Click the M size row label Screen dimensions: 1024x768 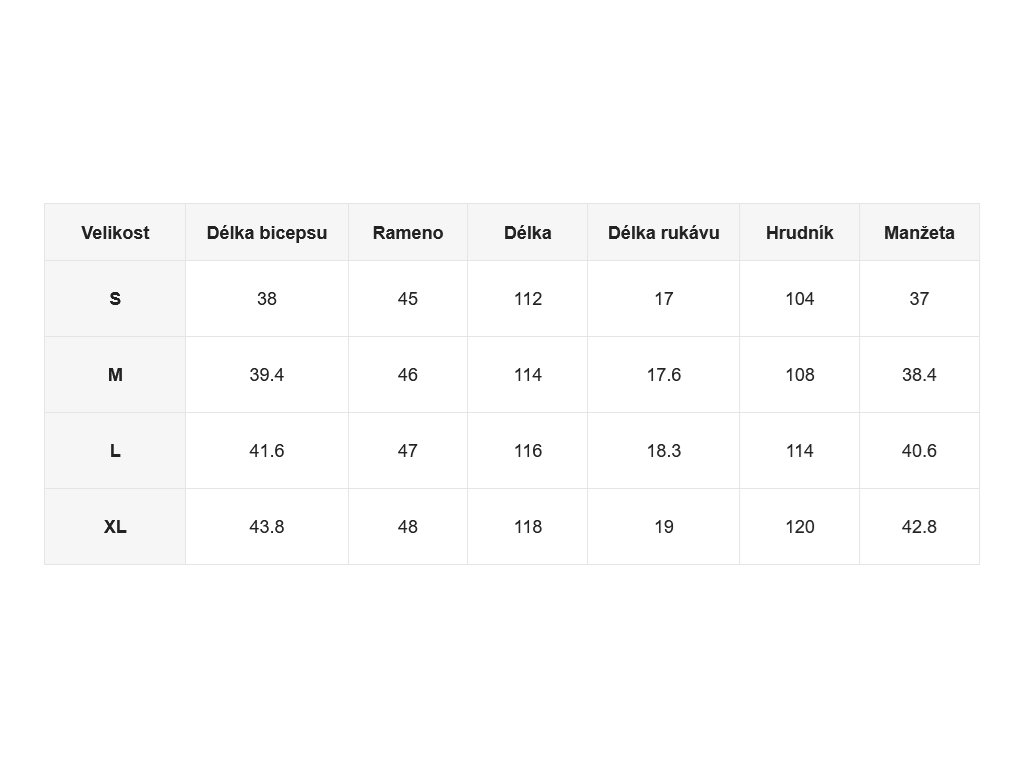click(115, 375)
